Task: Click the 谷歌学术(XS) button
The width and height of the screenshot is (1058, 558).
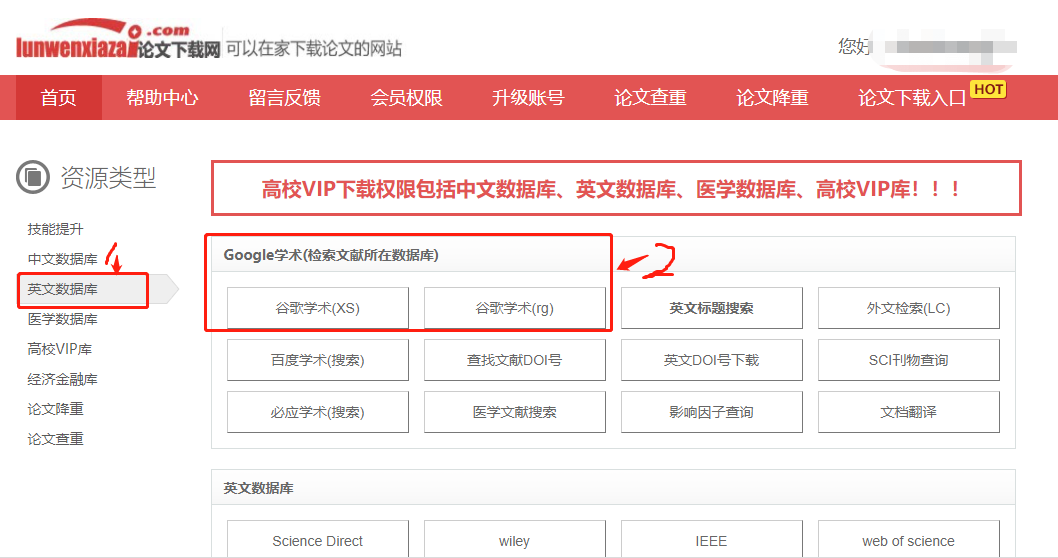Action: [x=317, y=308]
